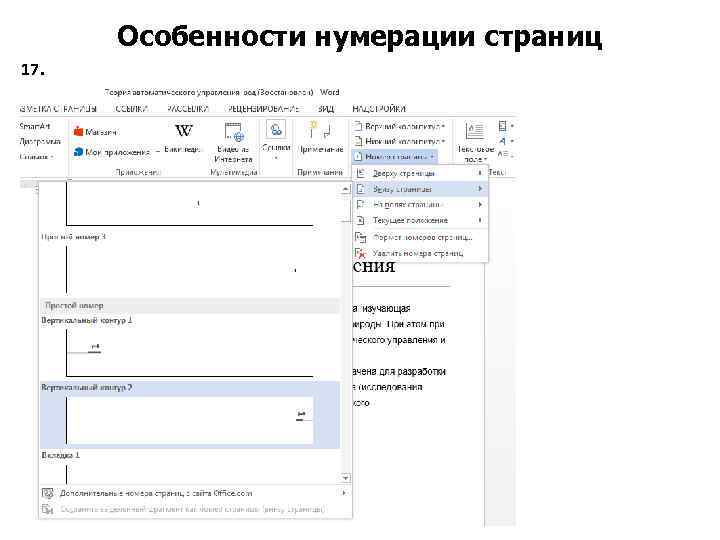Screen dimensions: 720x540
Task: Click the Номер страницы dropdown button
Action: [394, 157]
